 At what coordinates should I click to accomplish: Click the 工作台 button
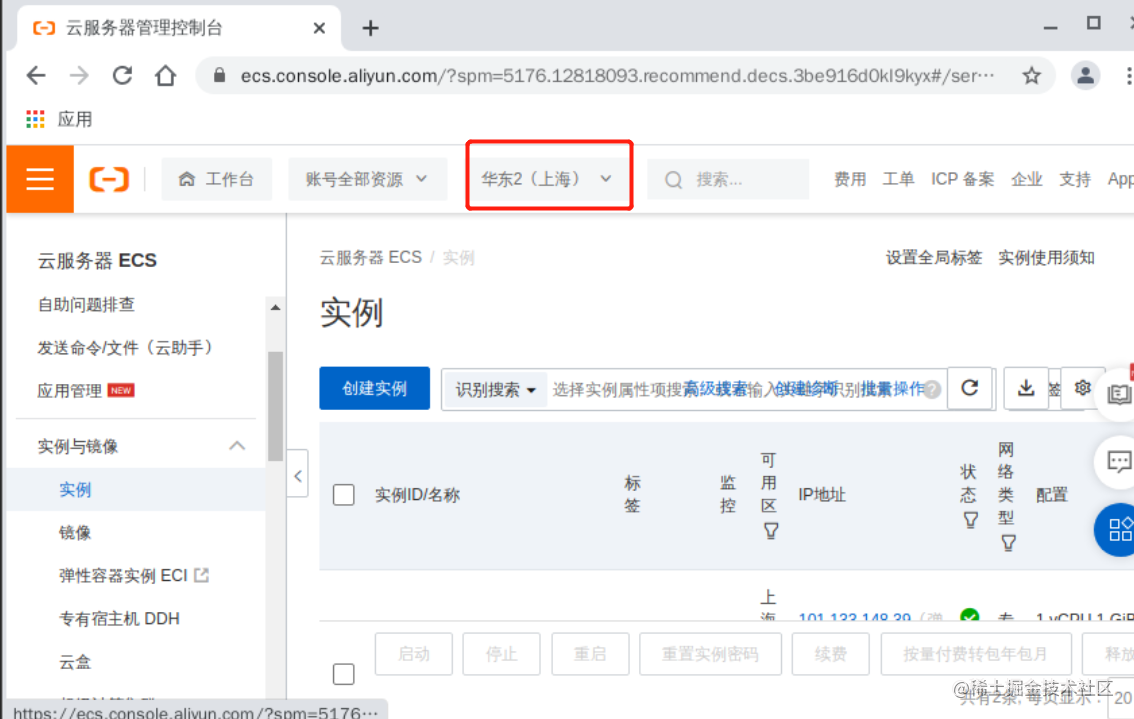(216, 179)
